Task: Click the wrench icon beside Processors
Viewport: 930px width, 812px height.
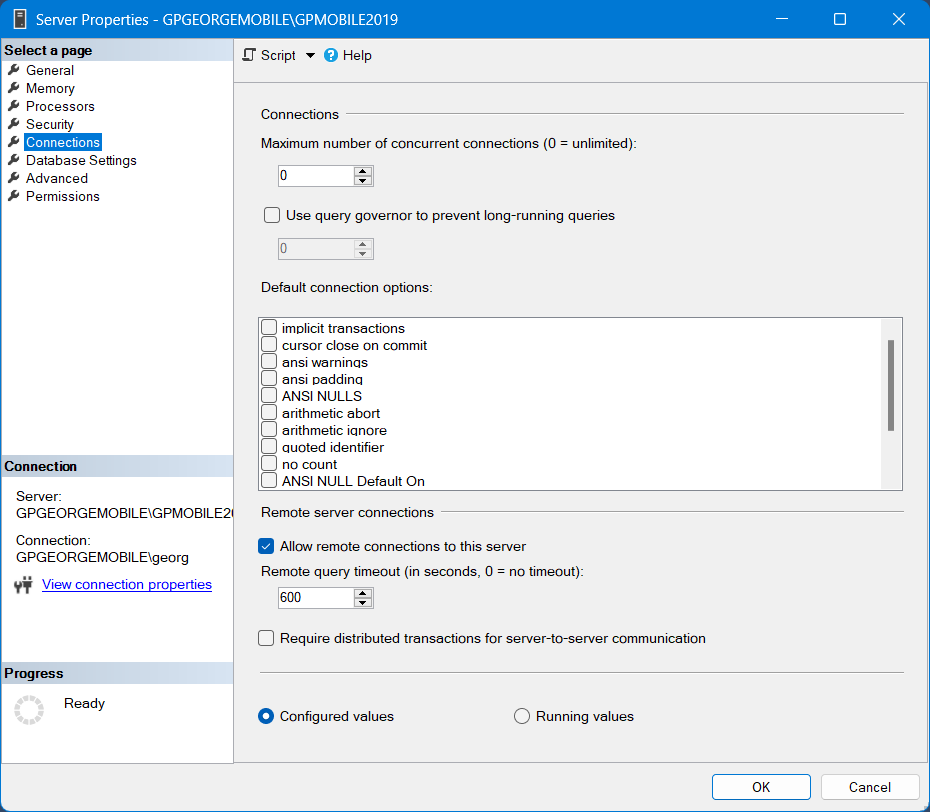Action: 14,106
